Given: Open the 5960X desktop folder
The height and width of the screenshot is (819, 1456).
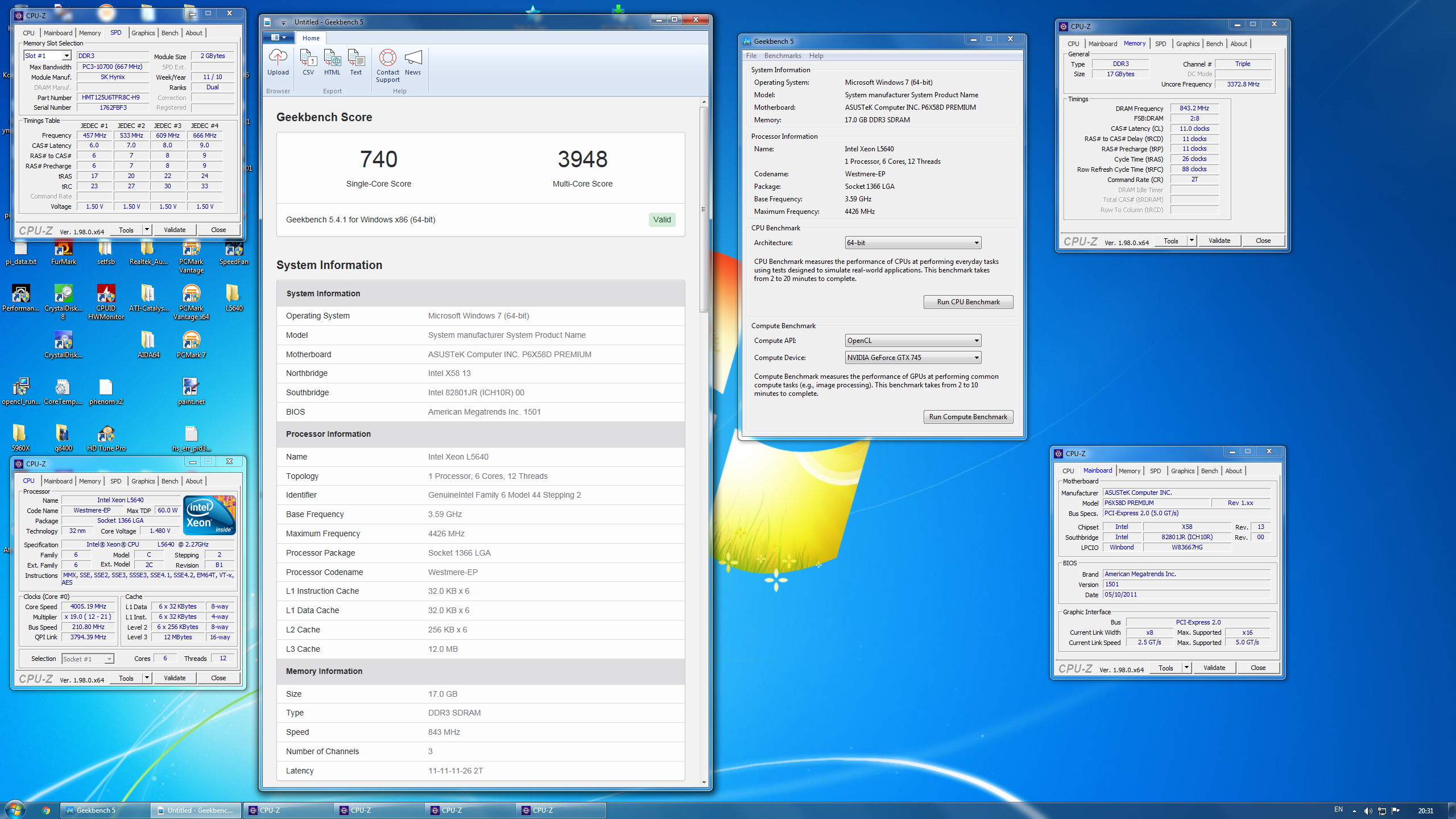Looking at the screenshot, I should point(20,439).
